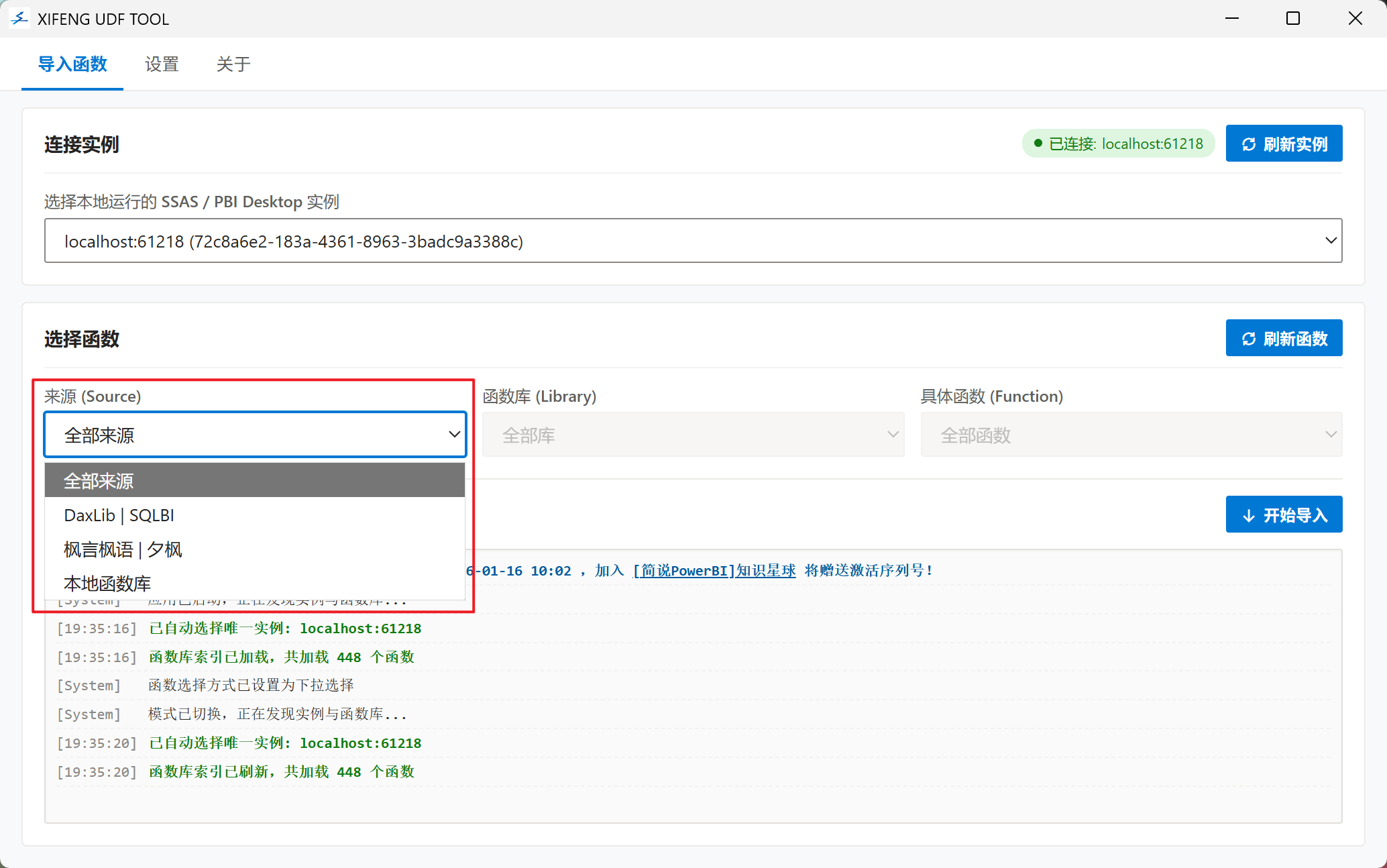Open the [简说PowerBI]知识星球 link in log

[x=714, y=571]
